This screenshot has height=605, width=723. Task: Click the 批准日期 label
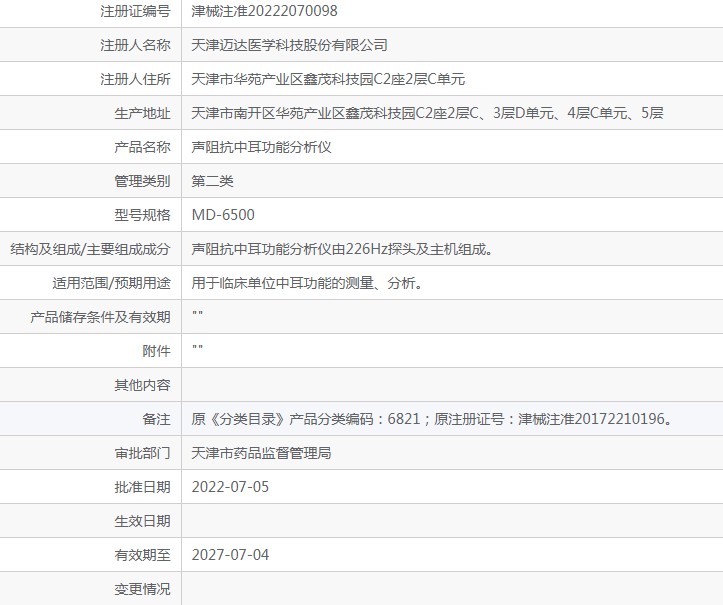[142, 487]
